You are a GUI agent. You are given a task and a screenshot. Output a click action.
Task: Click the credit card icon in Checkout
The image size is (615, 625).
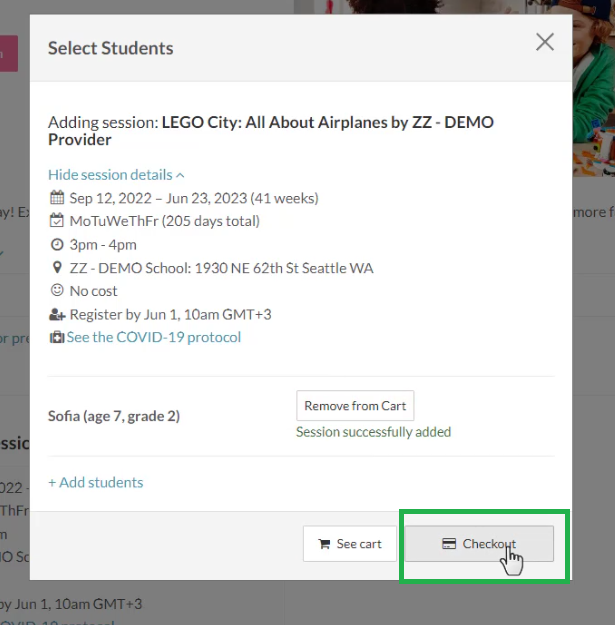[449, 544]
